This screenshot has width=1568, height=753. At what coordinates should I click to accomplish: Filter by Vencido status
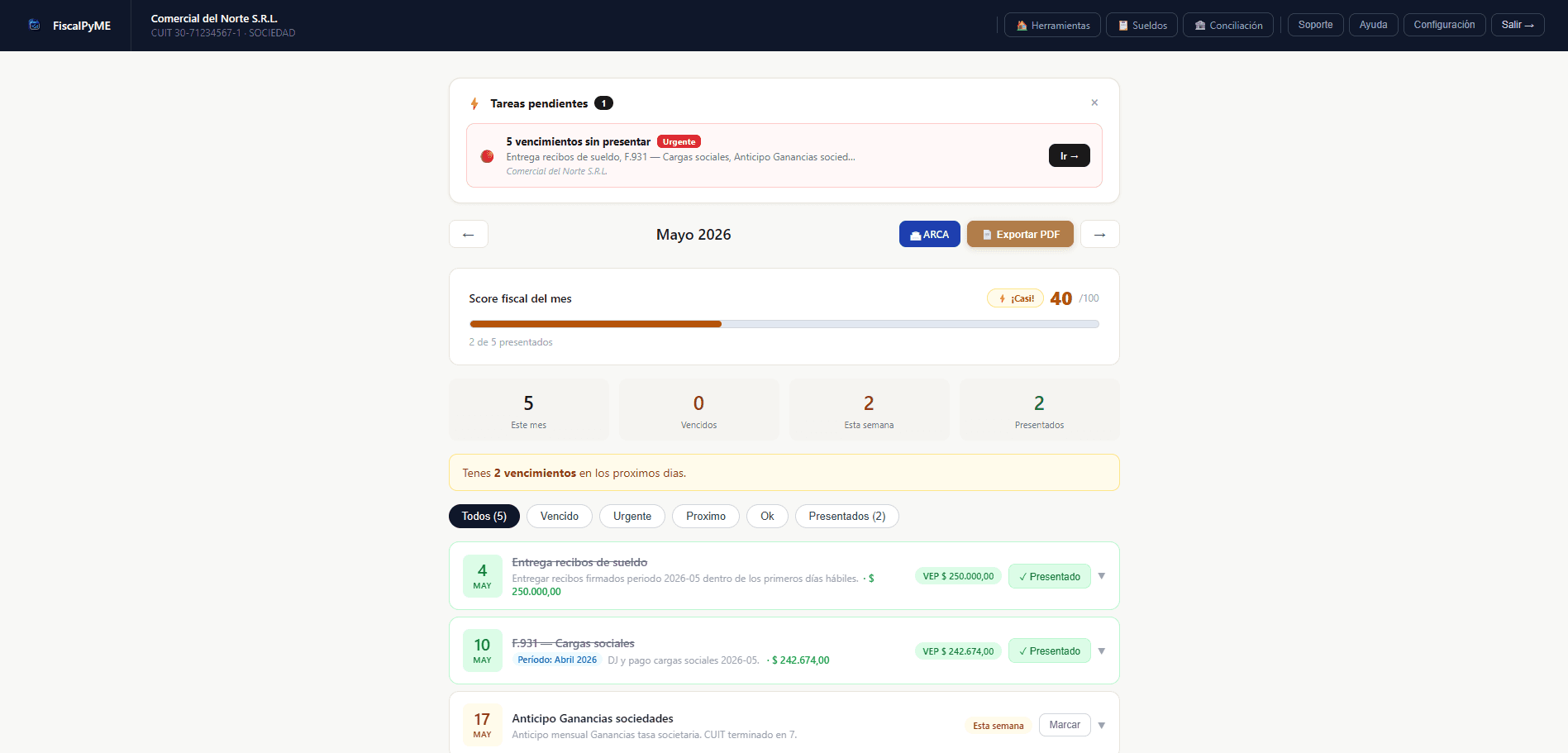point(560,516)
